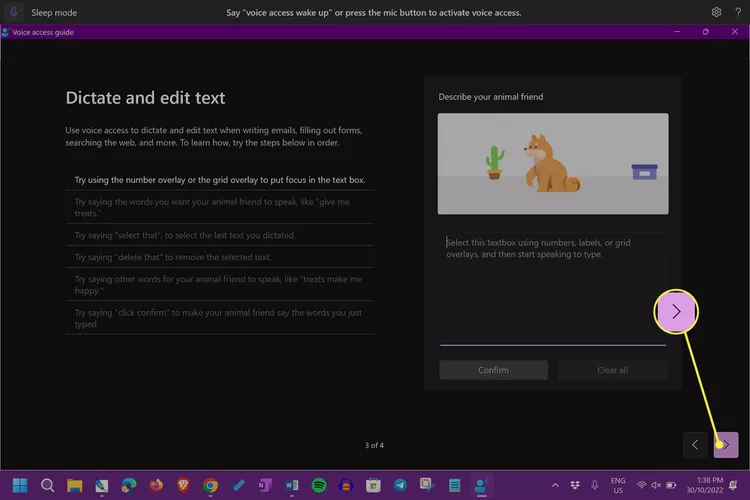The image size is (750, 500).
Task: Open OneNote from the taskbar
Action: 265,485
